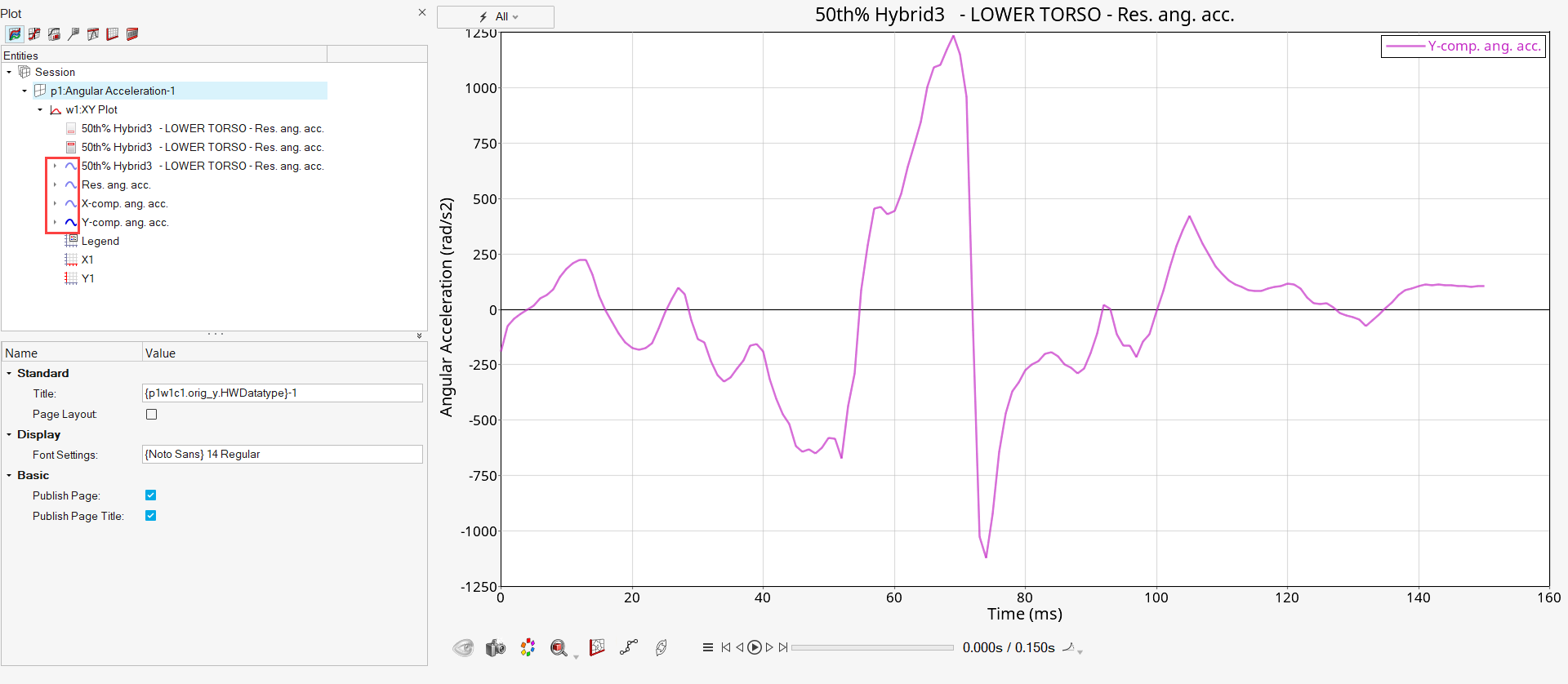Click the magnifier find icon in bottom toolbar

[559, 648]
